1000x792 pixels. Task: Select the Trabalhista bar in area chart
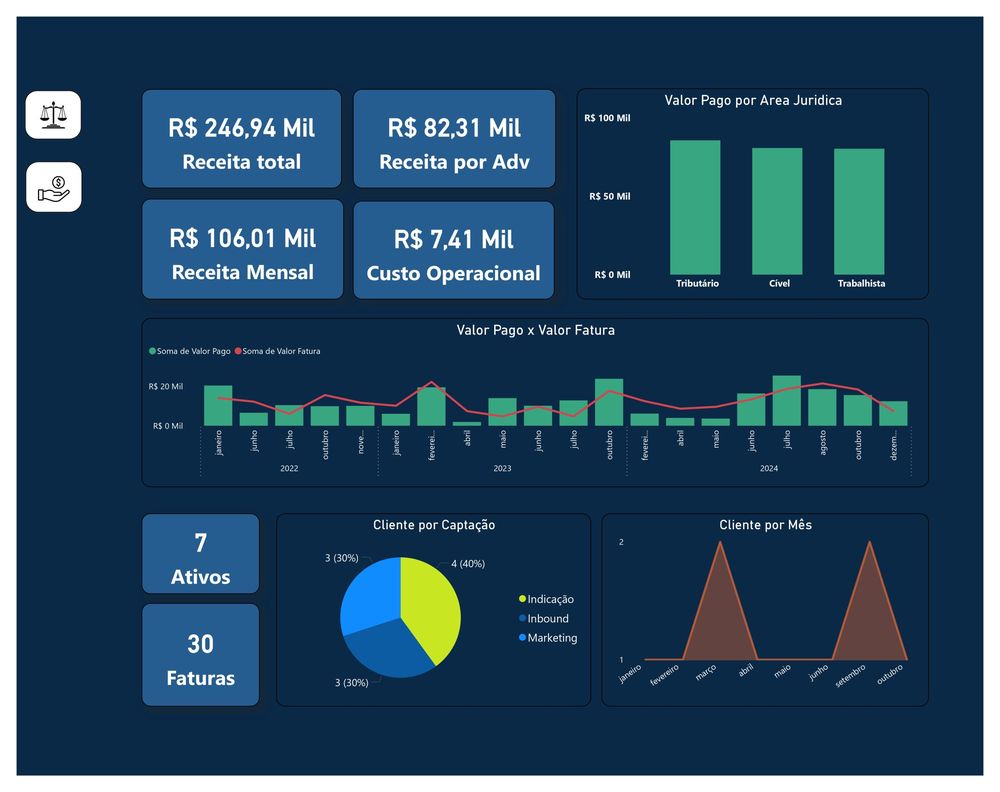(x=859, y=212)
